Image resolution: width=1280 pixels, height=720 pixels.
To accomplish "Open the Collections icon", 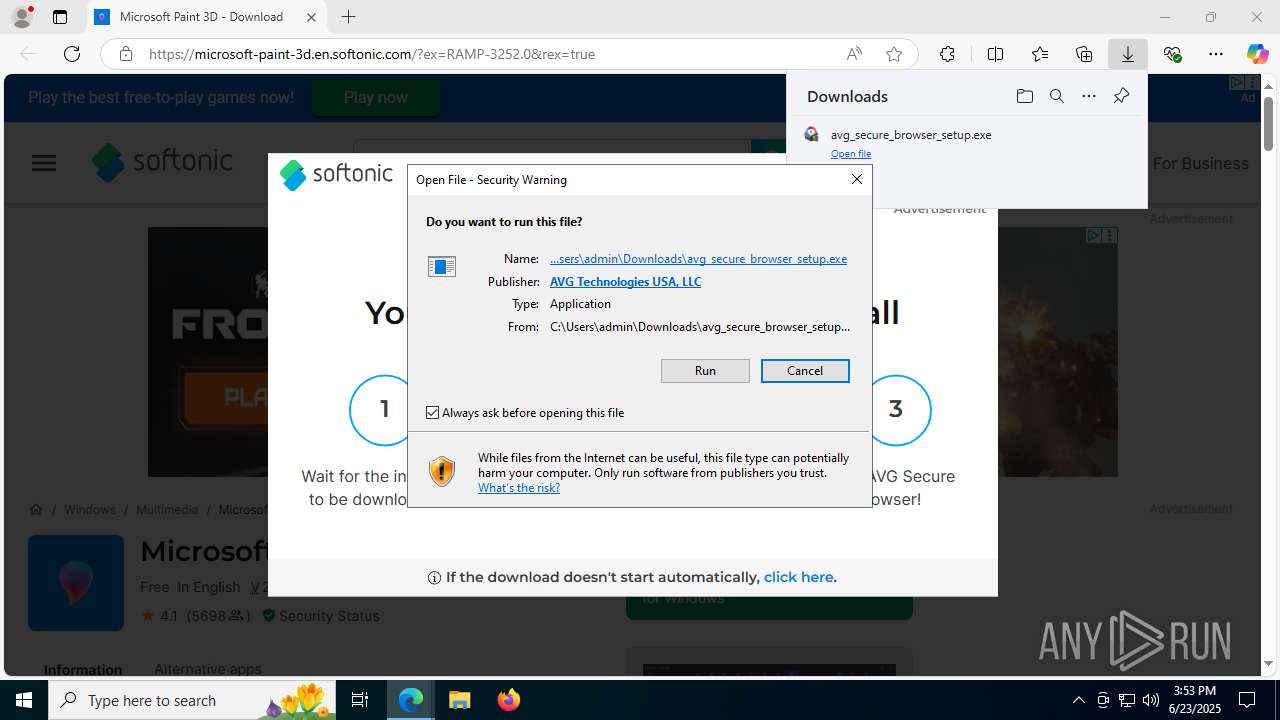I will click(1084, 54).
